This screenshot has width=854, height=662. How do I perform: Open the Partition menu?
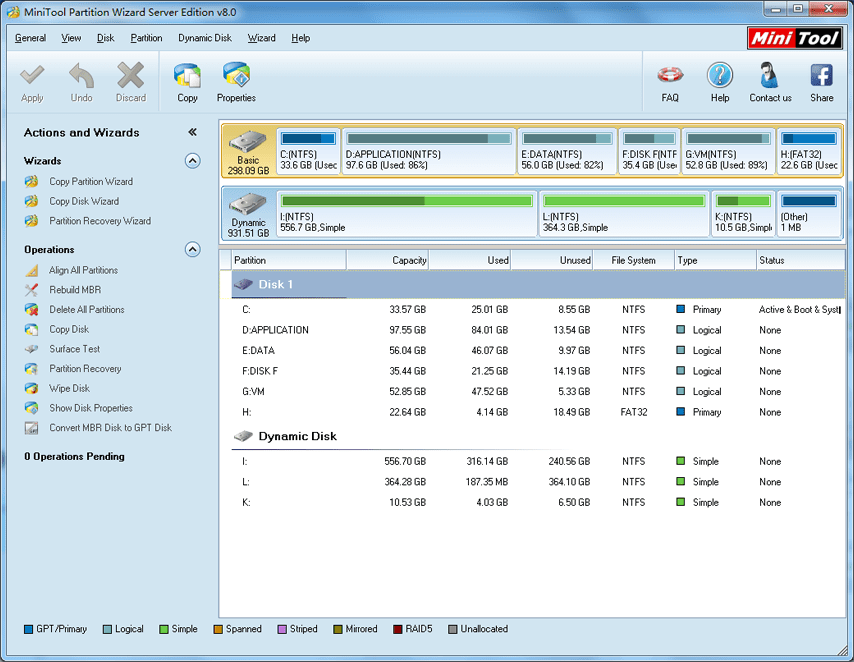pos(146,38)
